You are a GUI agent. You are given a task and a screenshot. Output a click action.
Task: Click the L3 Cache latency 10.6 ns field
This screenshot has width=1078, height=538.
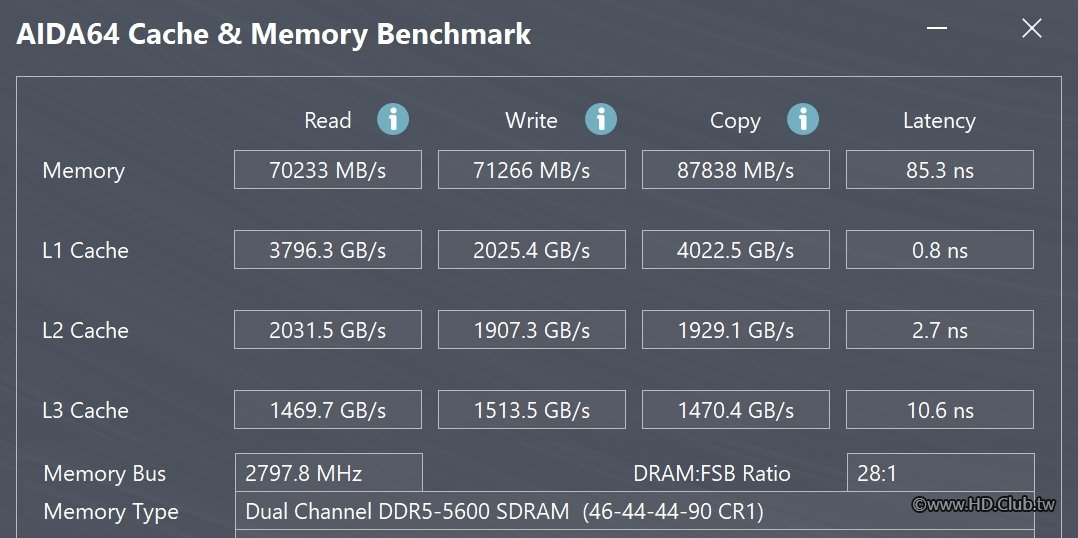tap(939, 410)
